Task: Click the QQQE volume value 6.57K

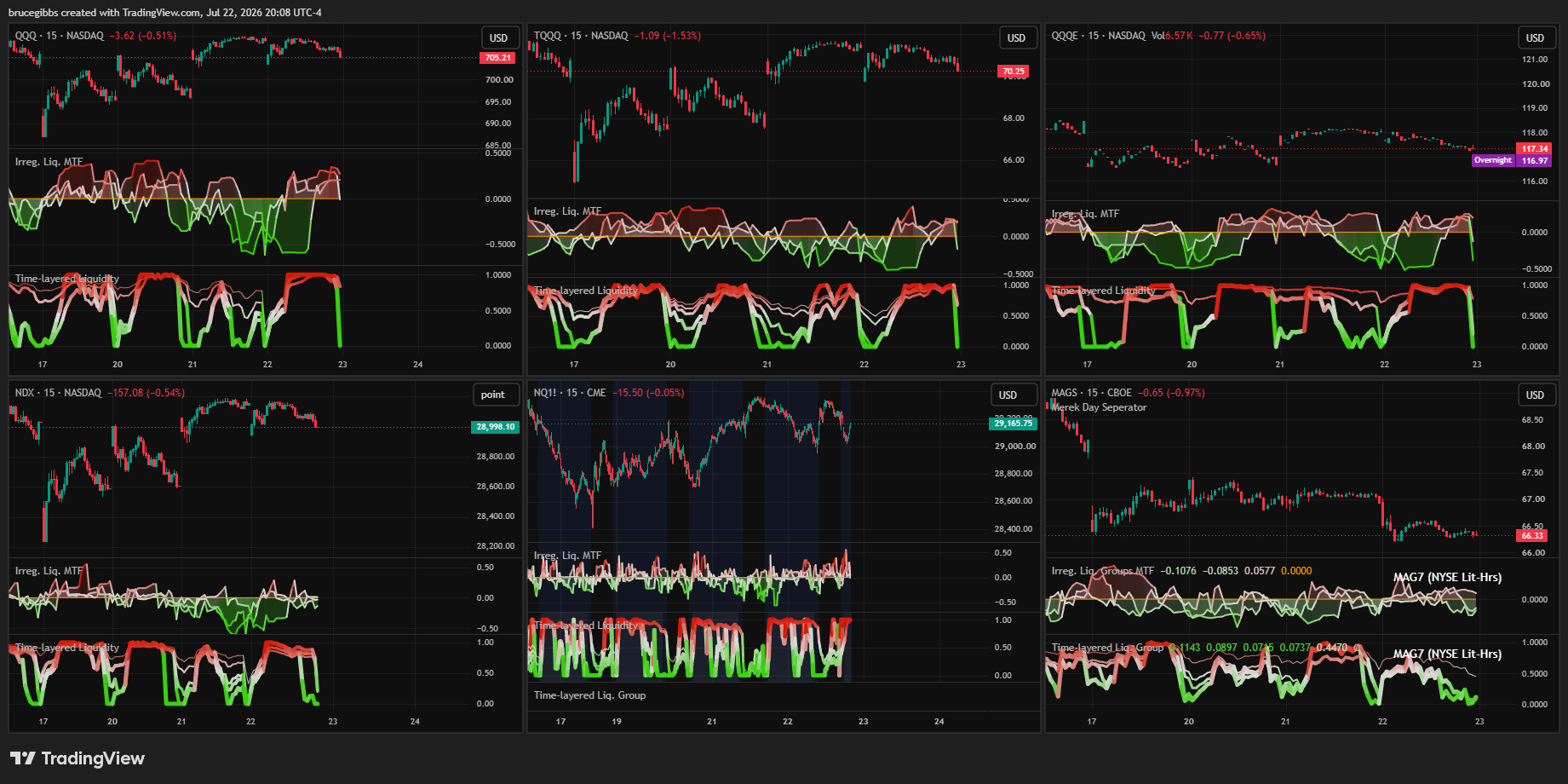Action: pos(1179,36)
